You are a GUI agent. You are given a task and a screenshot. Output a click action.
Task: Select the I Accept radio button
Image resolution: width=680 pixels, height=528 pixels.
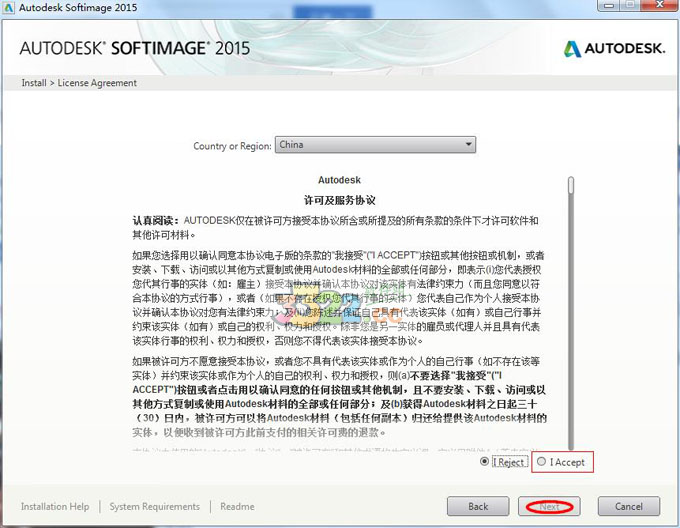click(x=541, y=462)
